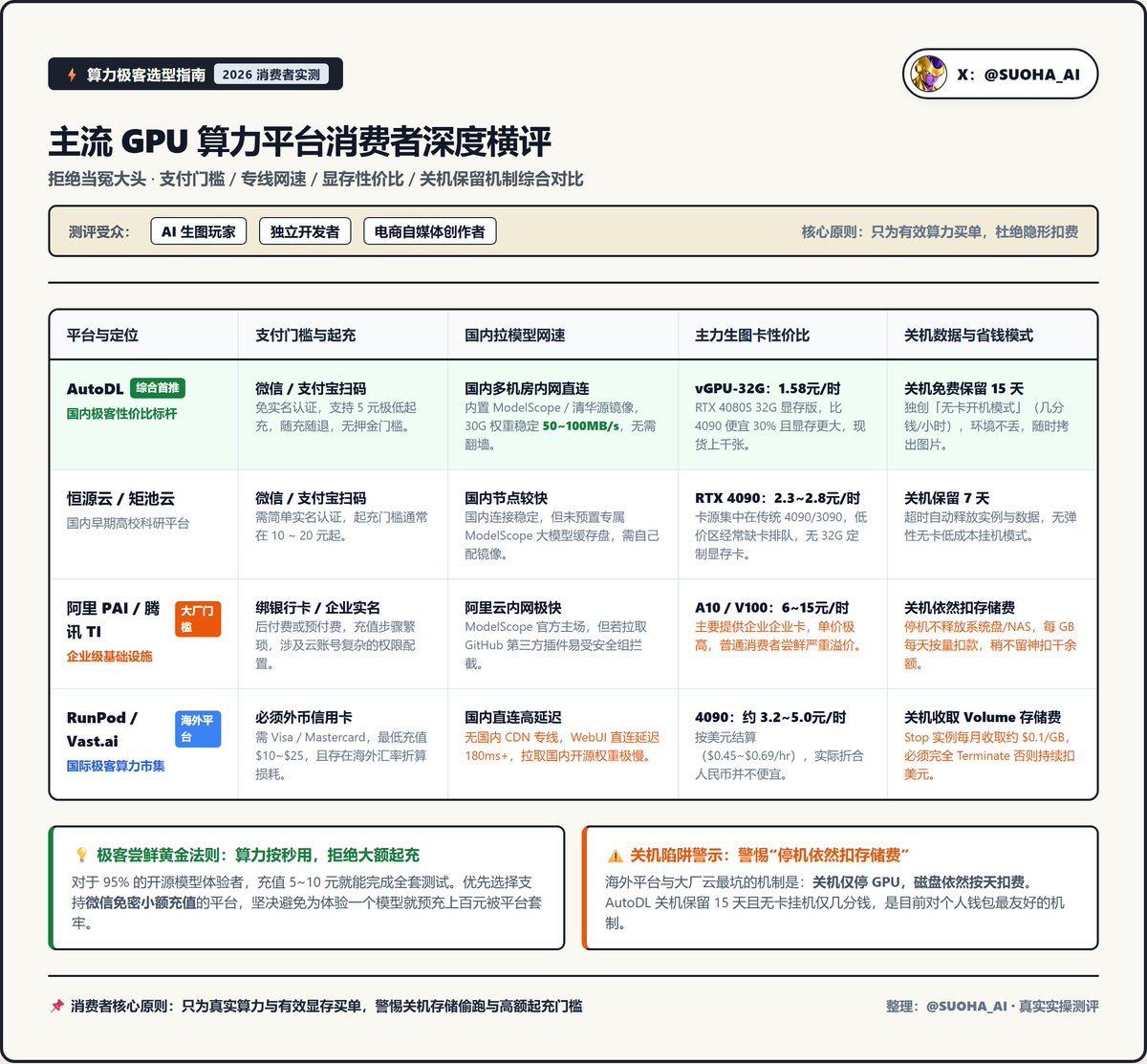Click the 'AutoDL' platform name
Viewport: 1147px width, 1064px height.
95,389
